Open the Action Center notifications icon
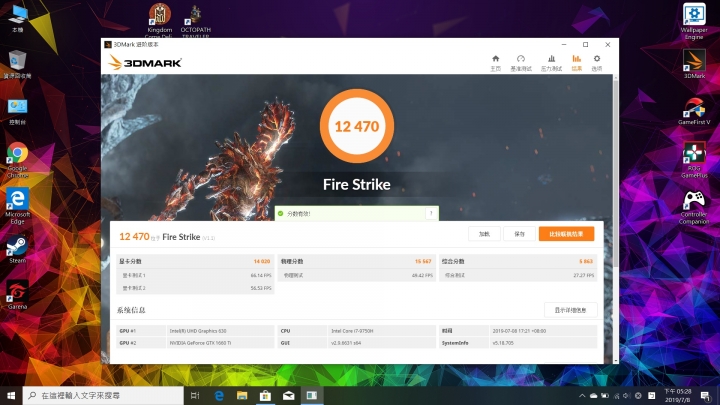The image size is (720, 405). click(x=706, y=395)
